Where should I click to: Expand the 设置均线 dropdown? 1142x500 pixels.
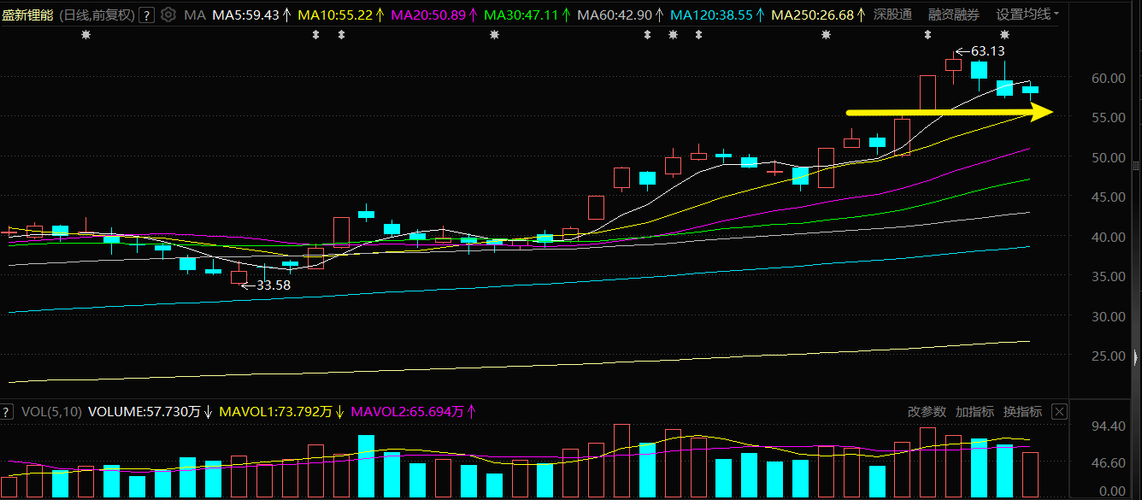pyautogui.click(x=1028, y=15)
